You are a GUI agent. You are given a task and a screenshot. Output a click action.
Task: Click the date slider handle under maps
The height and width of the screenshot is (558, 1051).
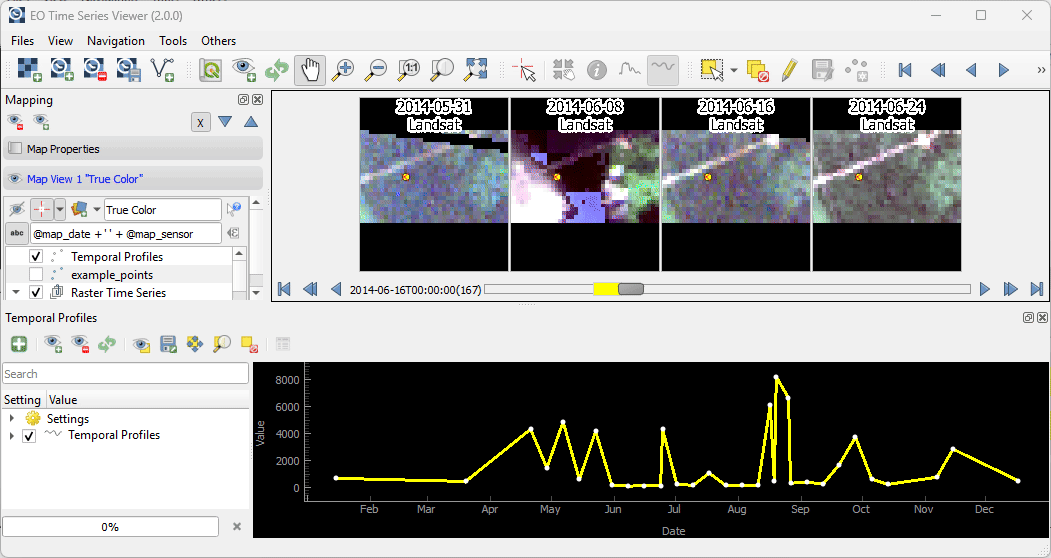(631, 289)
